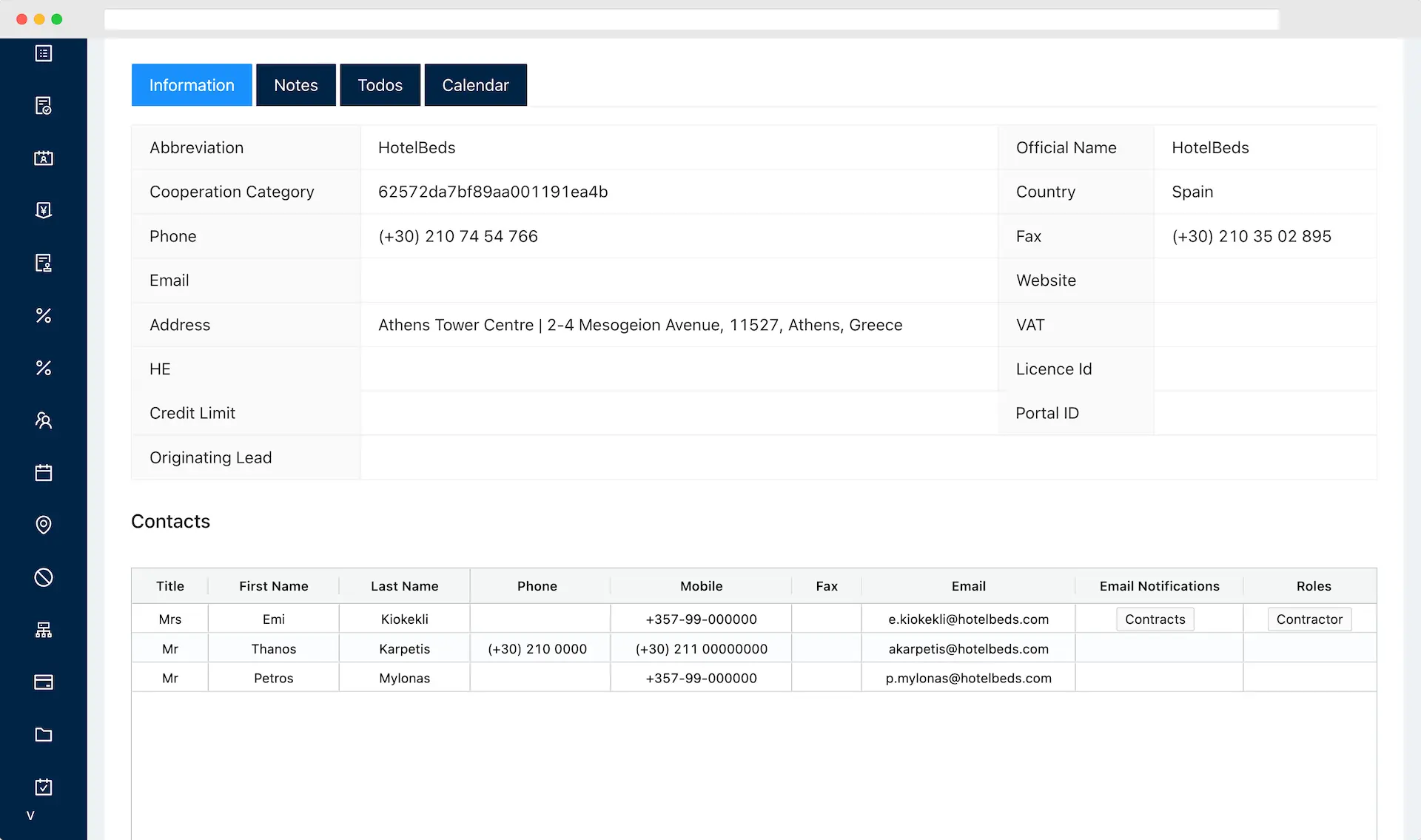Viewport: 1421px width, 840px height.
Task: Click the Abbreviation value HotelBeds
Action: click(417, 147)
